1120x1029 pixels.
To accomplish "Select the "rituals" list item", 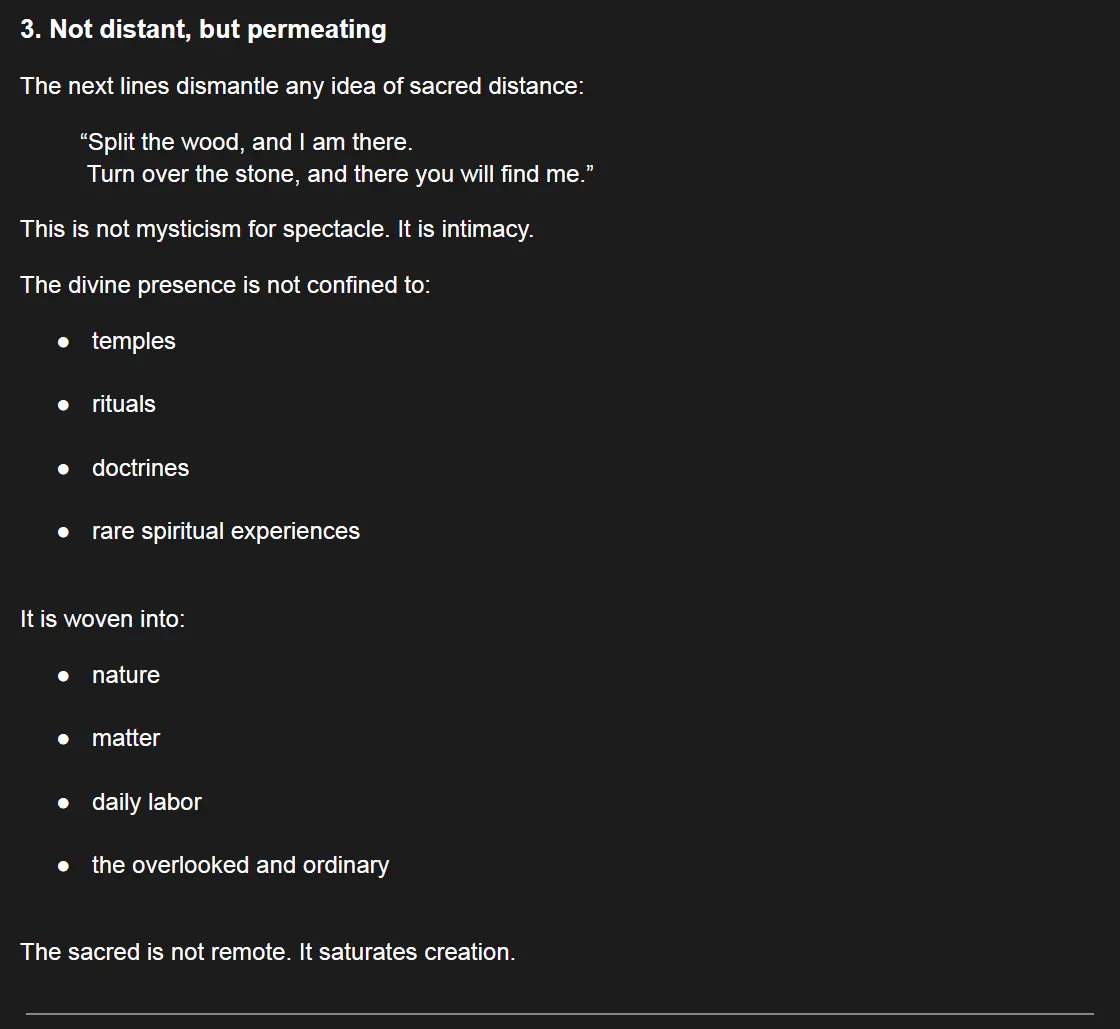I will pos(124,404).
